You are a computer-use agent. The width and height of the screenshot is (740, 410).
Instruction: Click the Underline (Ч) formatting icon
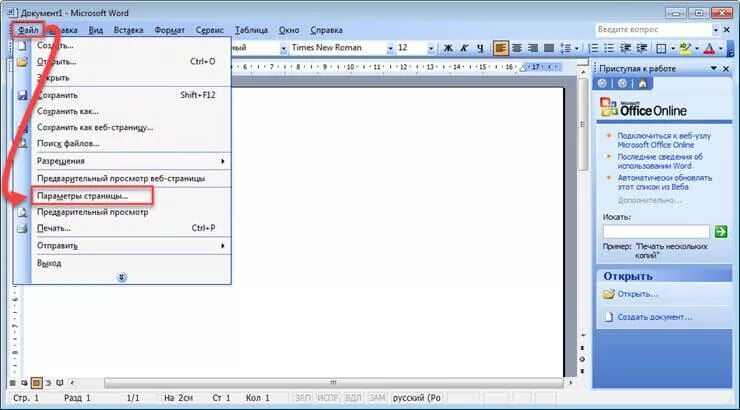pos(480,48)
